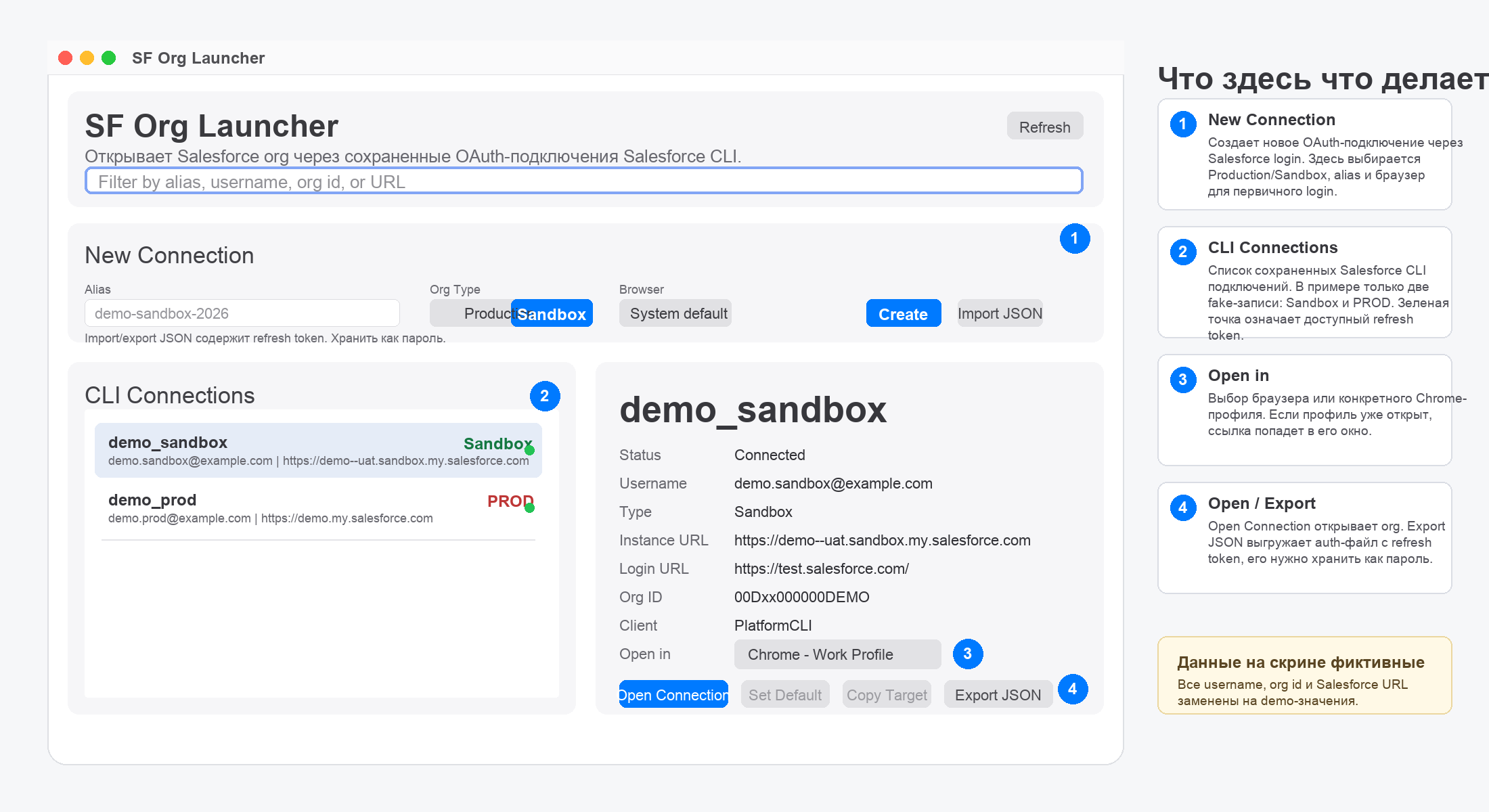Click the Connected status value
Image resolution: width=1489 pixels, height=812 pixels.
click(770, 455)
